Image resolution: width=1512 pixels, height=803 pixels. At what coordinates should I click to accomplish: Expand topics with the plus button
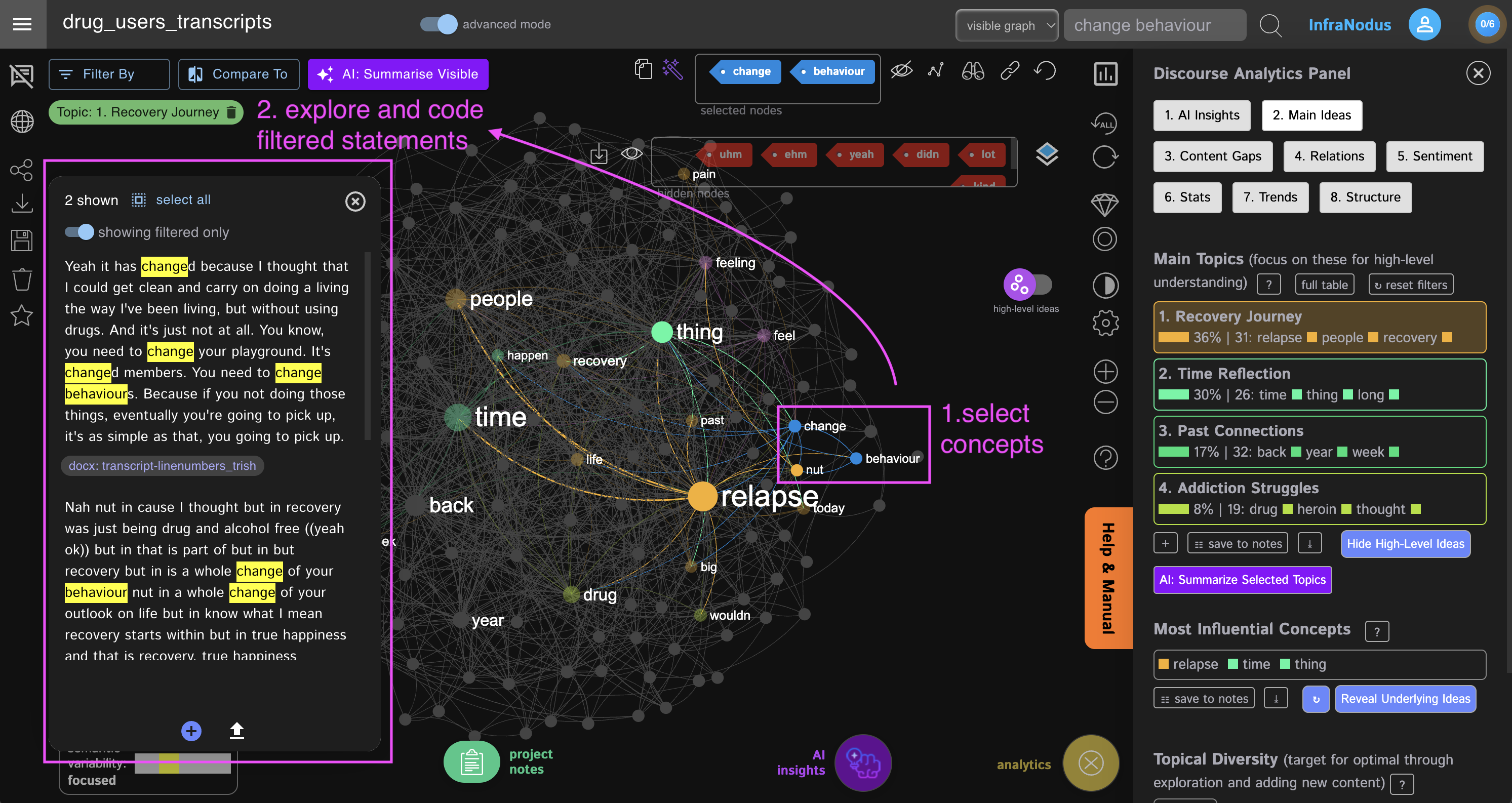pos(1165,543)
